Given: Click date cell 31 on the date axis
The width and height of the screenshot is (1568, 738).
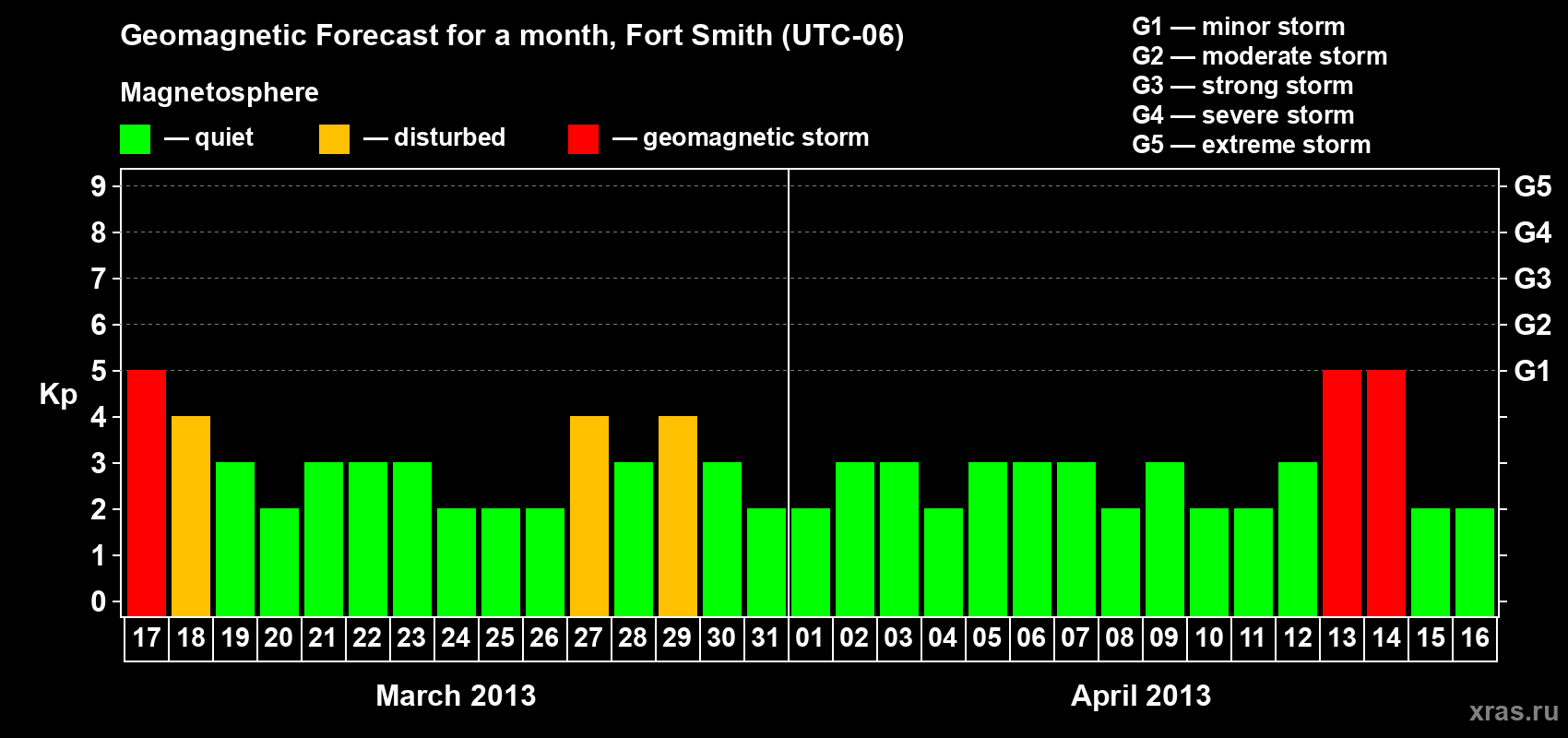Looking at the screenshot, I should coord(766,638).
